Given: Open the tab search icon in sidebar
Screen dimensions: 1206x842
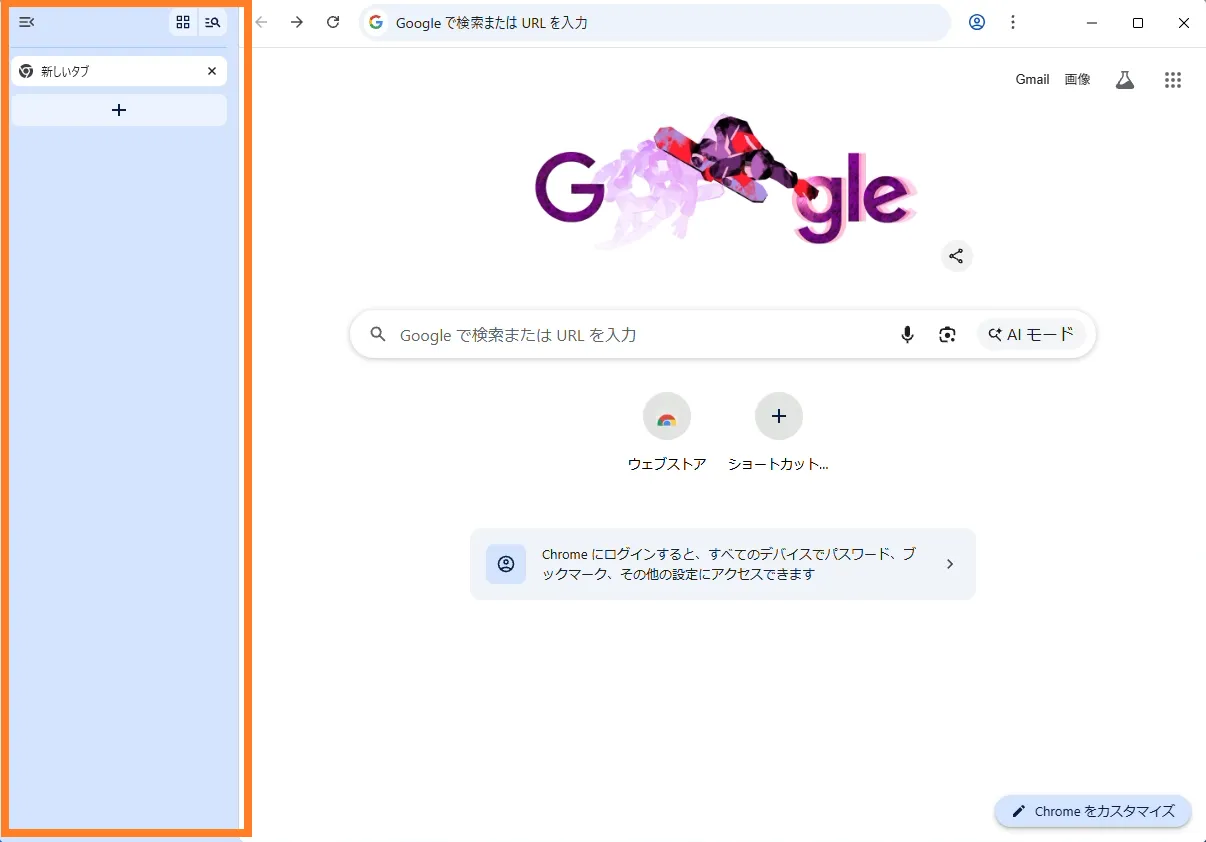Looking at the screenshot, I should pos(212,22).
